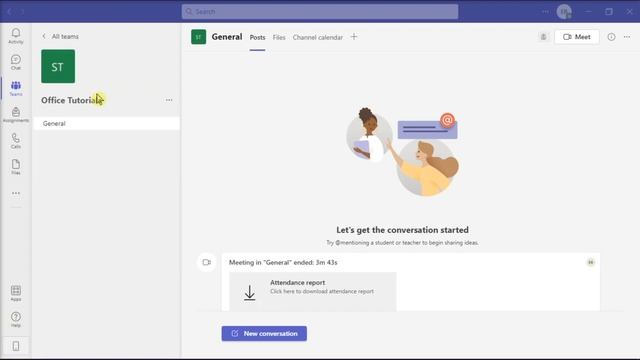This screenshot has height=360, width=640.
Task: Show more apps via sidebar ellipsis
Action: click(x=16, y=193)
